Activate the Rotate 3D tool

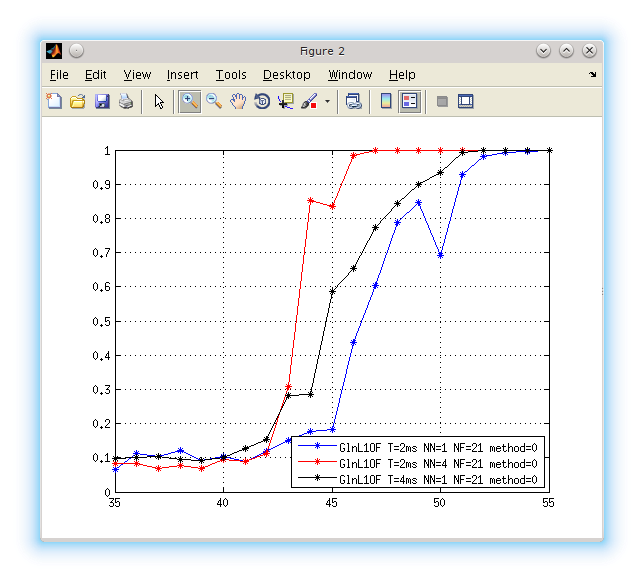coord(262,101)
